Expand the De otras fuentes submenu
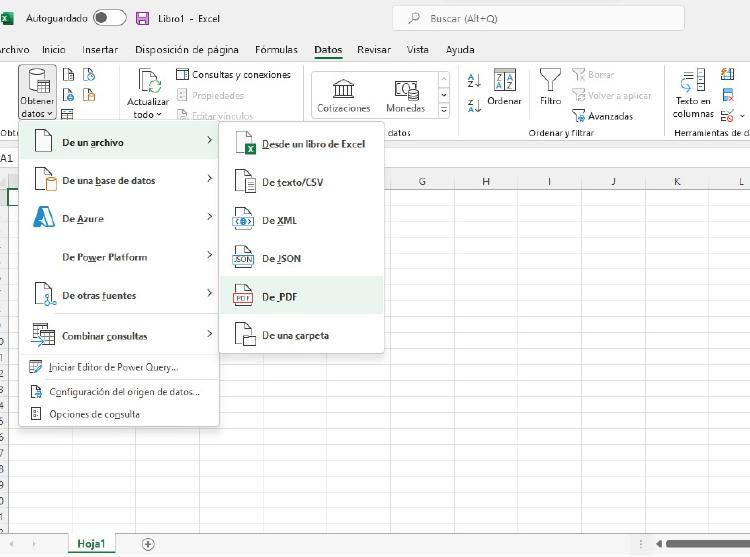Screen dimensions: 750x557 [x=119, y=295]
